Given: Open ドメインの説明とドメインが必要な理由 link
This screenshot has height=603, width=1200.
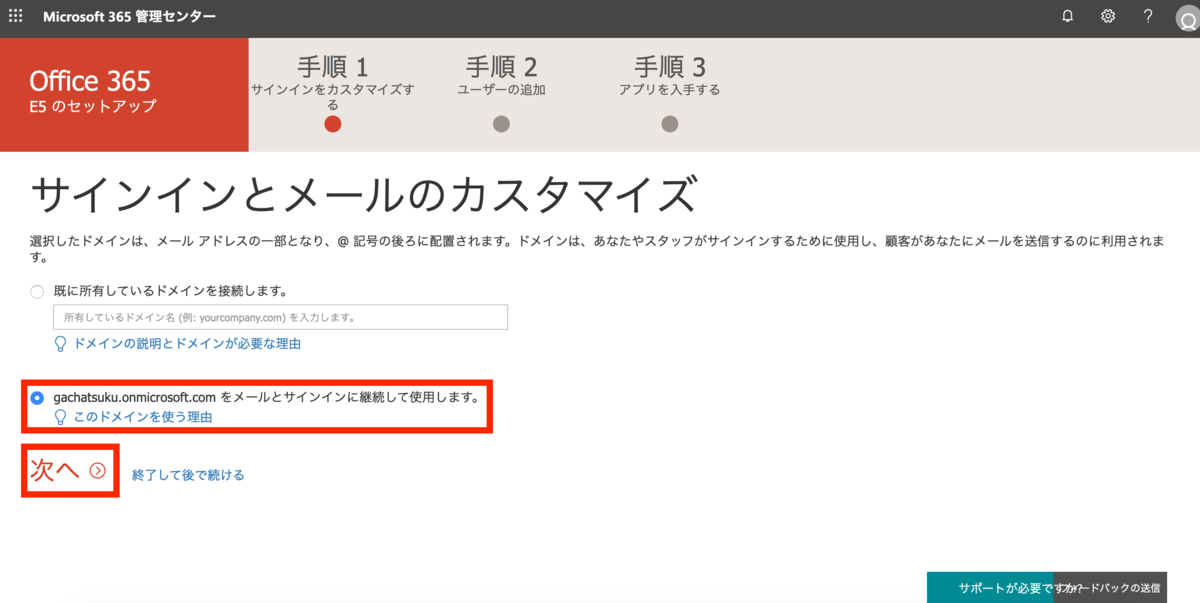Looking at the screenshot, I should [187, 343].
